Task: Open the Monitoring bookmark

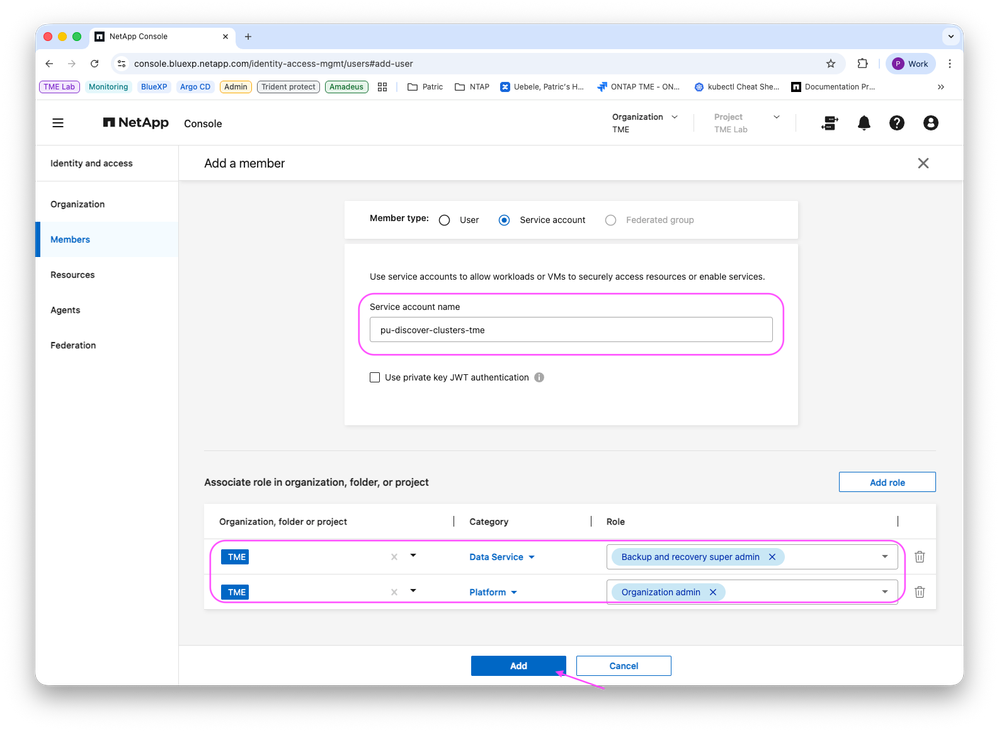Action: tap(108, 87)
